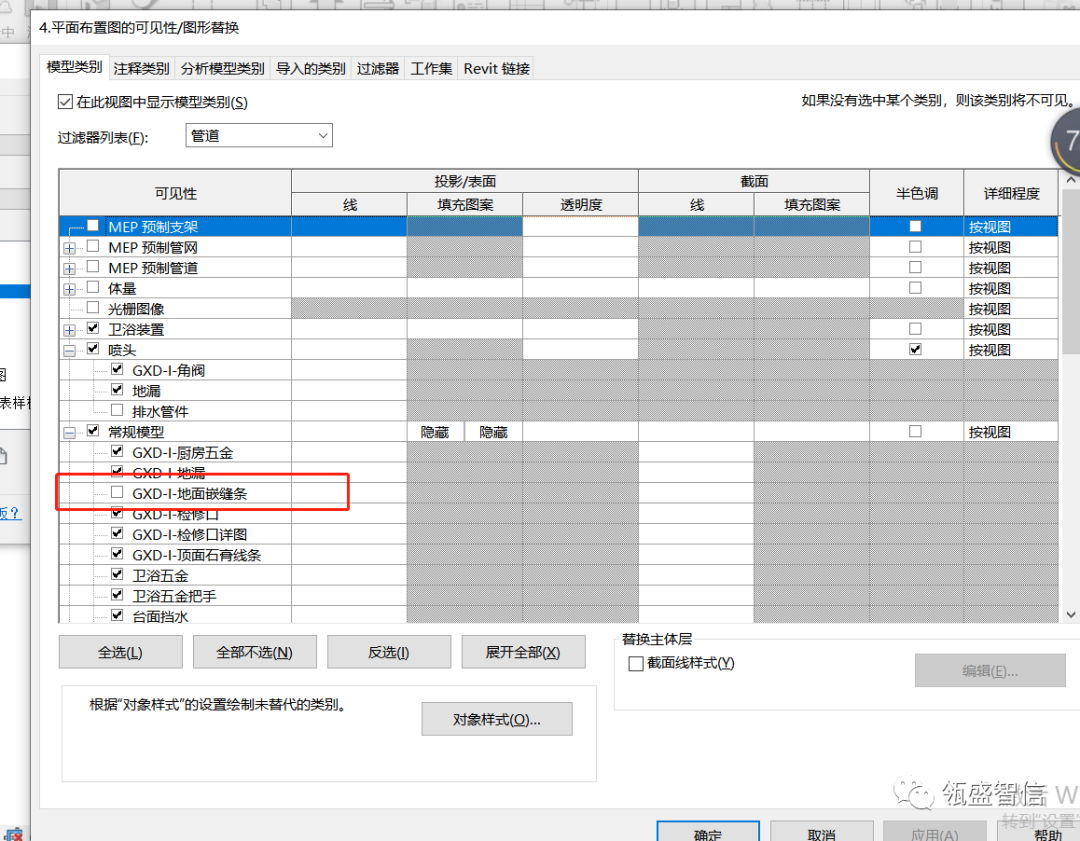Click the 全部不选(N) button
This screenshot has height=841, width=1080.
[255, 652]
